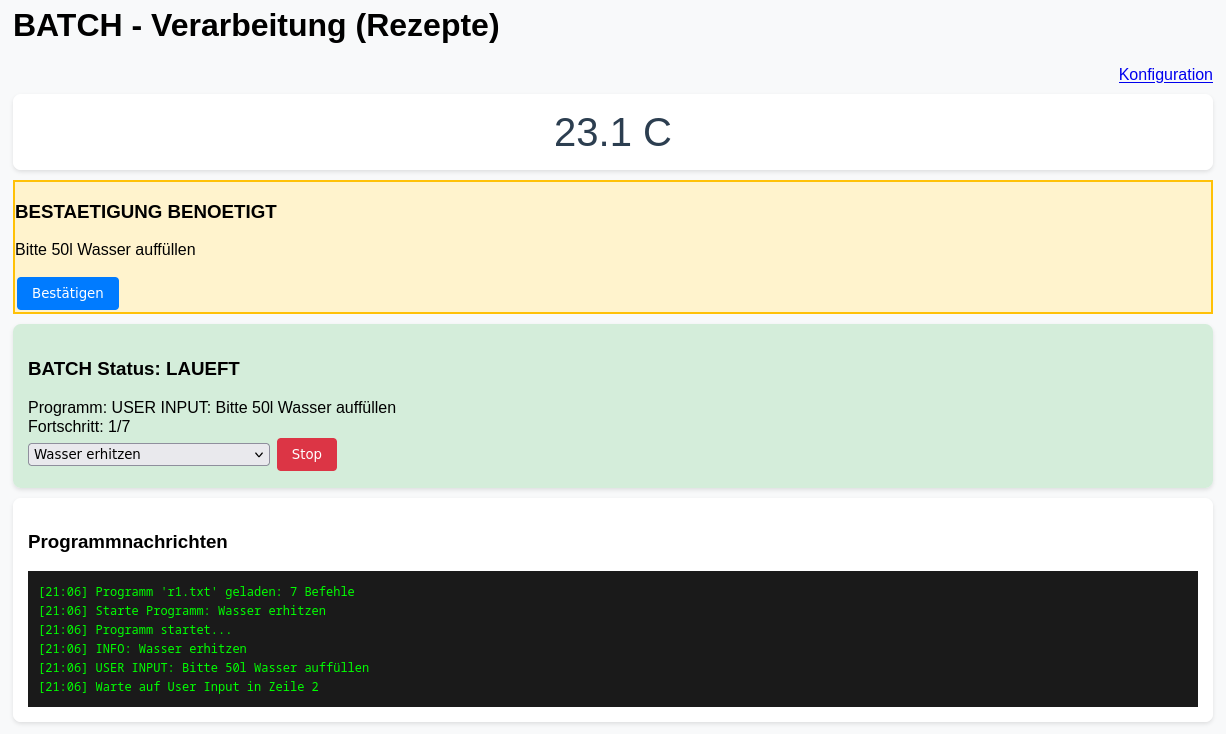This screenshot has width=1226, height=734.
Task: Click the Fortschritt: 1/7 progress text
Action: pyautogui.click(x=79, y=426)
